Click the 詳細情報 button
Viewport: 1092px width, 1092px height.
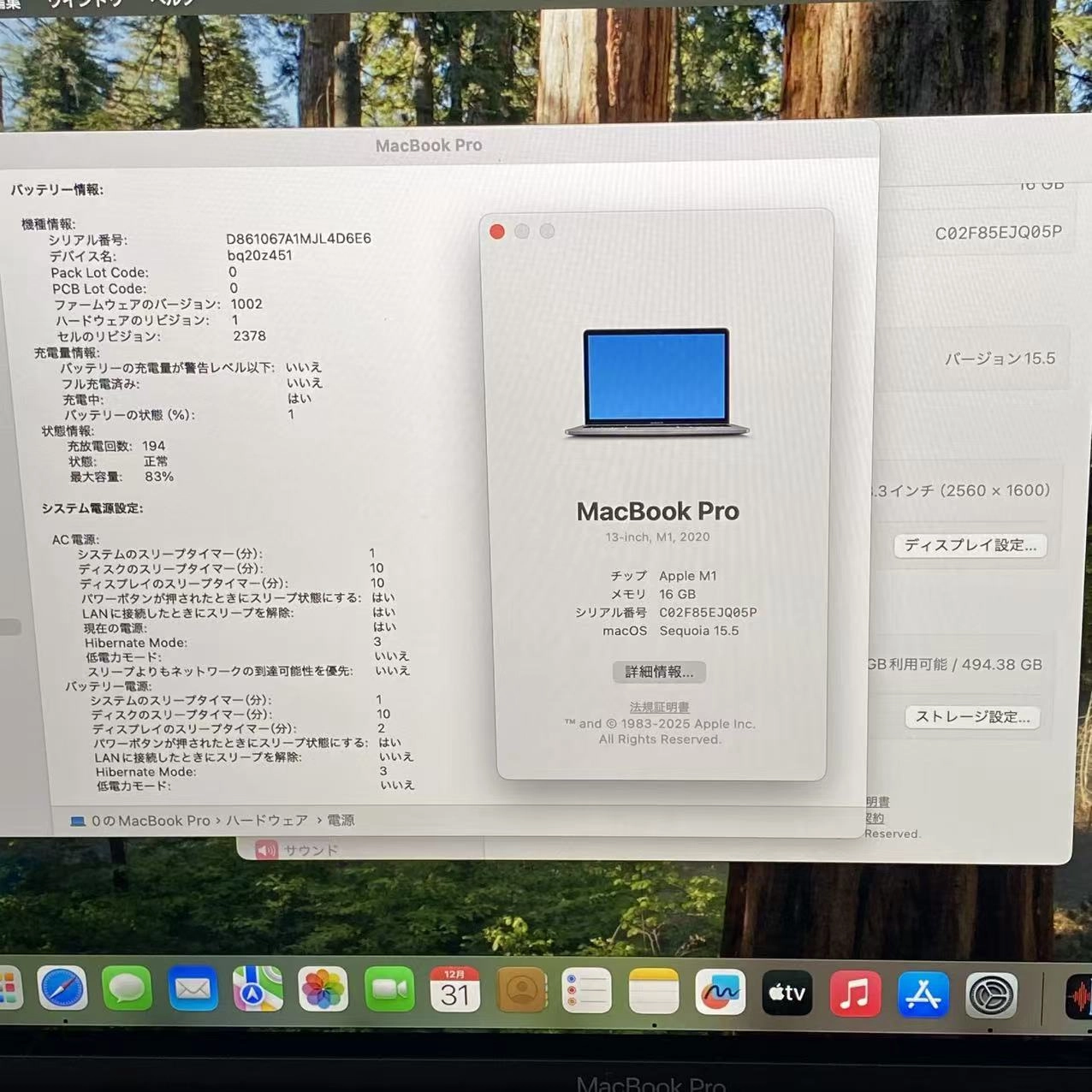pos(658,672)
